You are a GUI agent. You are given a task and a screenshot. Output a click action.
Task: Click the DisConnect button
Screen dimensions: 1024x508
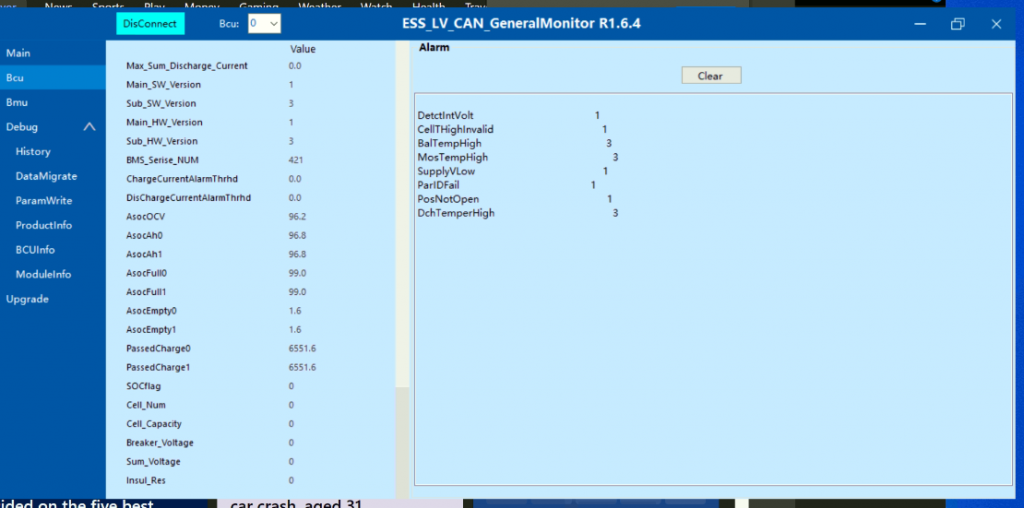click(150, 24)
